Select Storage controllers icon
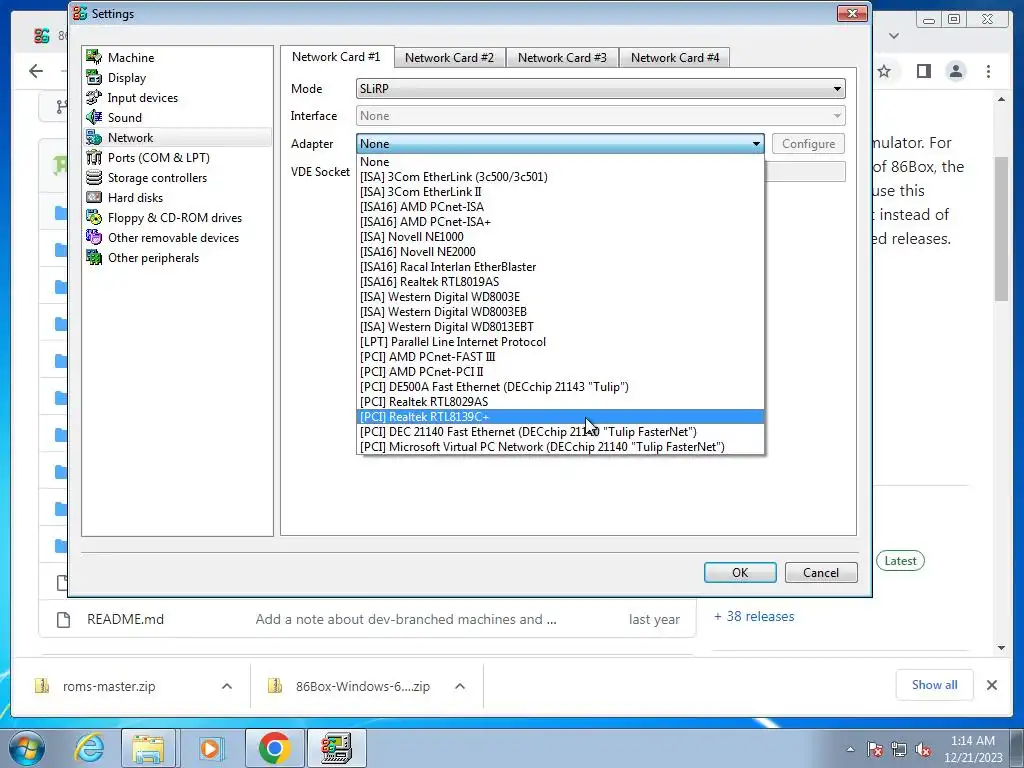Screen dimensions: 1024x768 click(94, 178)
